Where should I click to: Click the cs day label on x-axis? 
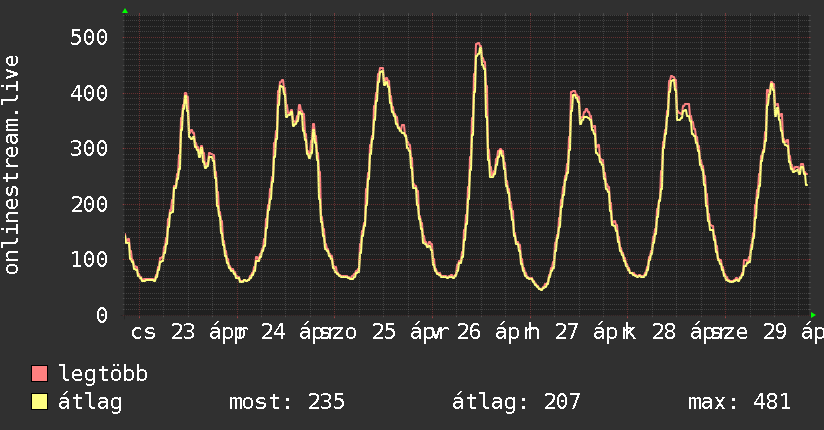point(143,333)
